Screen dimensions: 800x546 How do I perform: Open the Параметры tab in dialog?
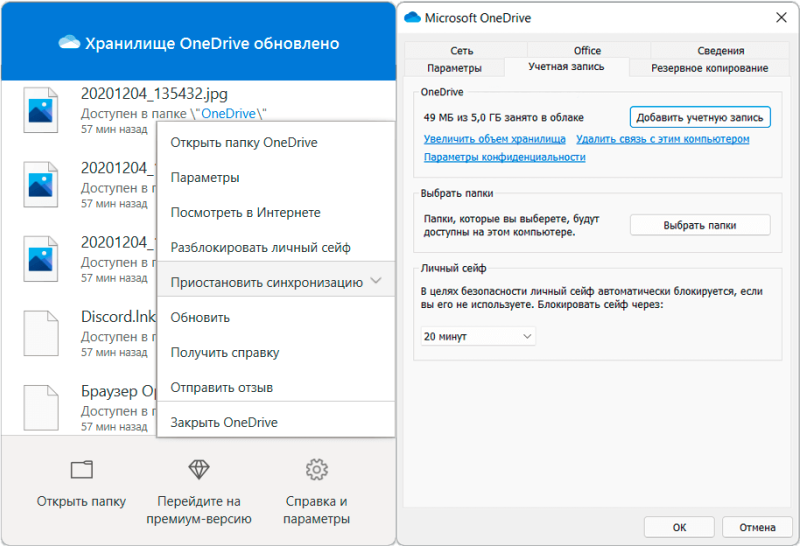(454, 68)
